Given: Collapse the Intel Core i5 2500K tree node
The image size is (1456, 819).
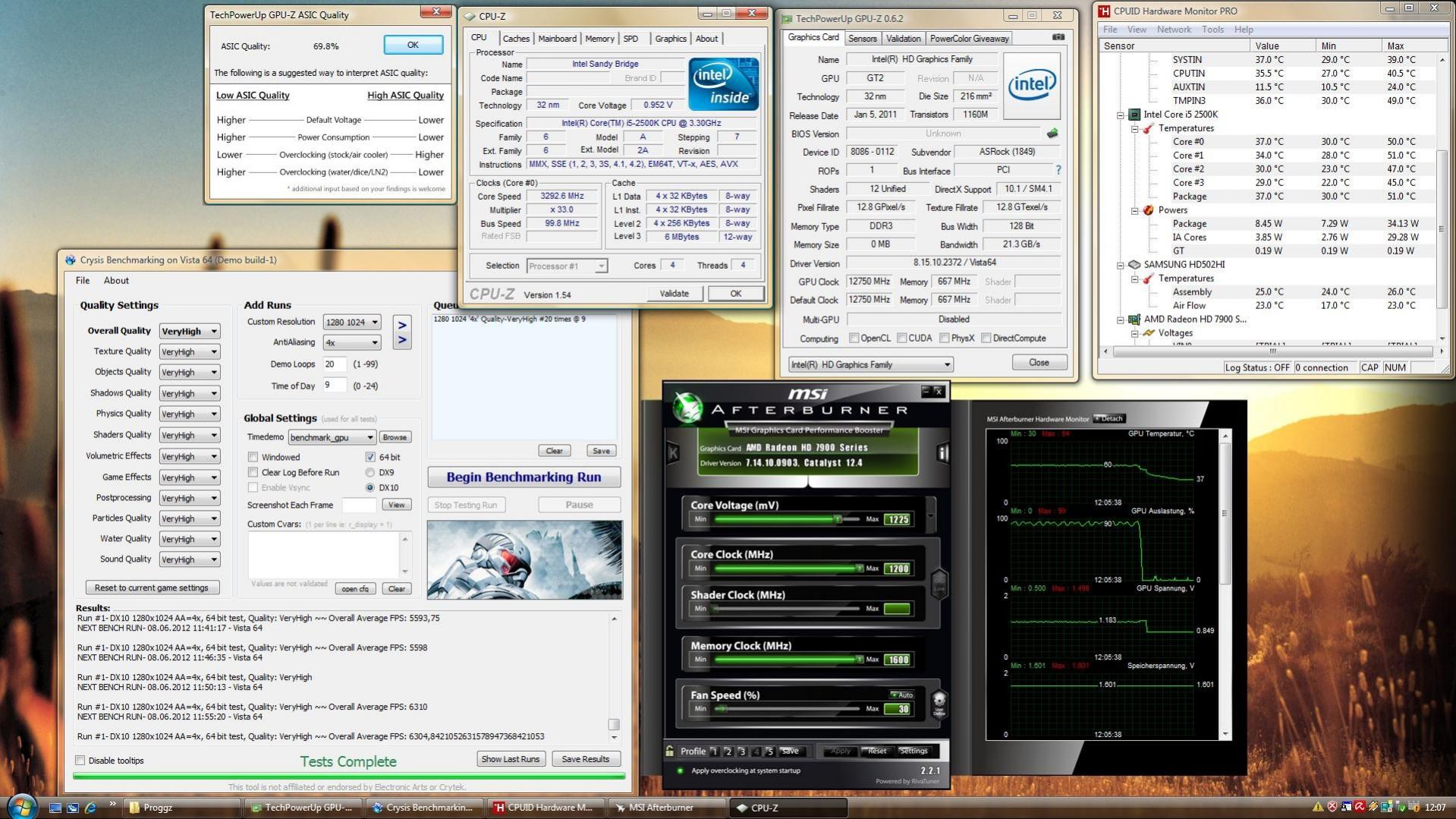Looking at the screenshot, I should 1120,115.
